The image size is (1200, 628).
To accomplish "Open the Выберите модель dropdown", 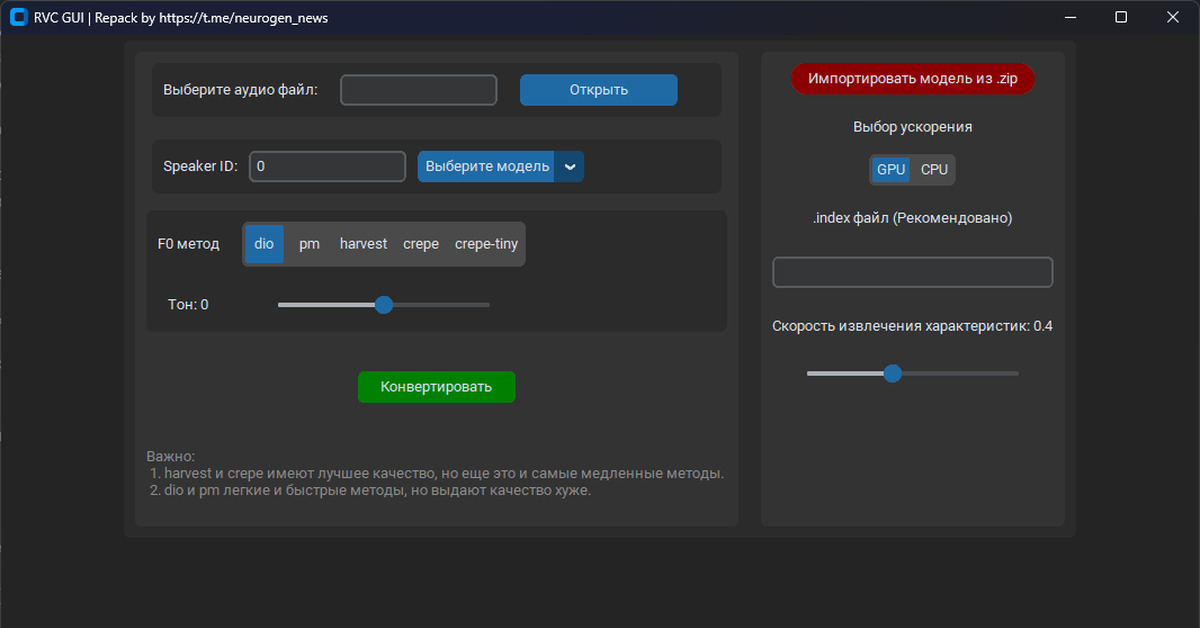I will (x=487, y=167).
